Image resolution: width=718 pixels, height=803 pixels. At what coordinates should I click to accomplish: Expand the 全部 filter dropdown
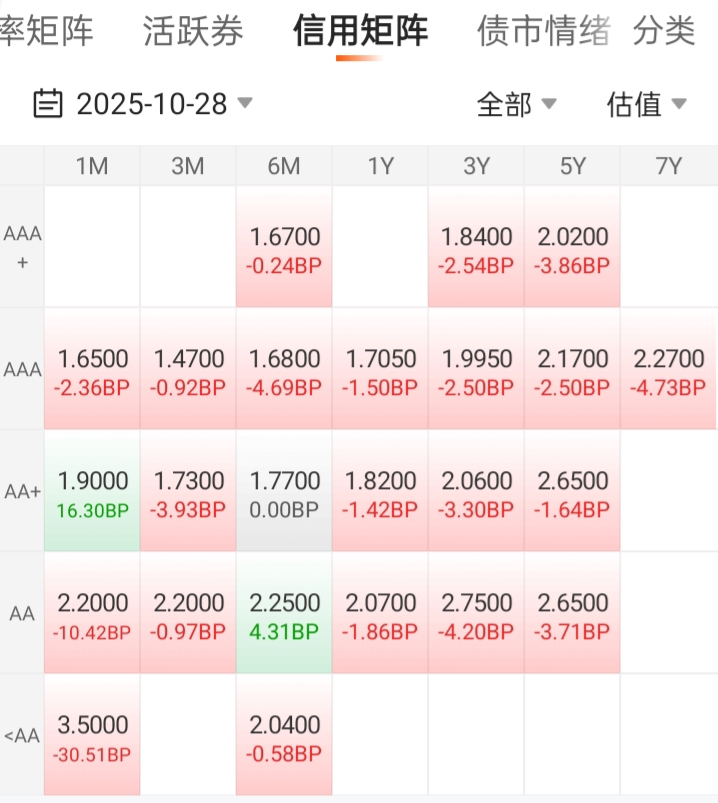coord(516,104)
